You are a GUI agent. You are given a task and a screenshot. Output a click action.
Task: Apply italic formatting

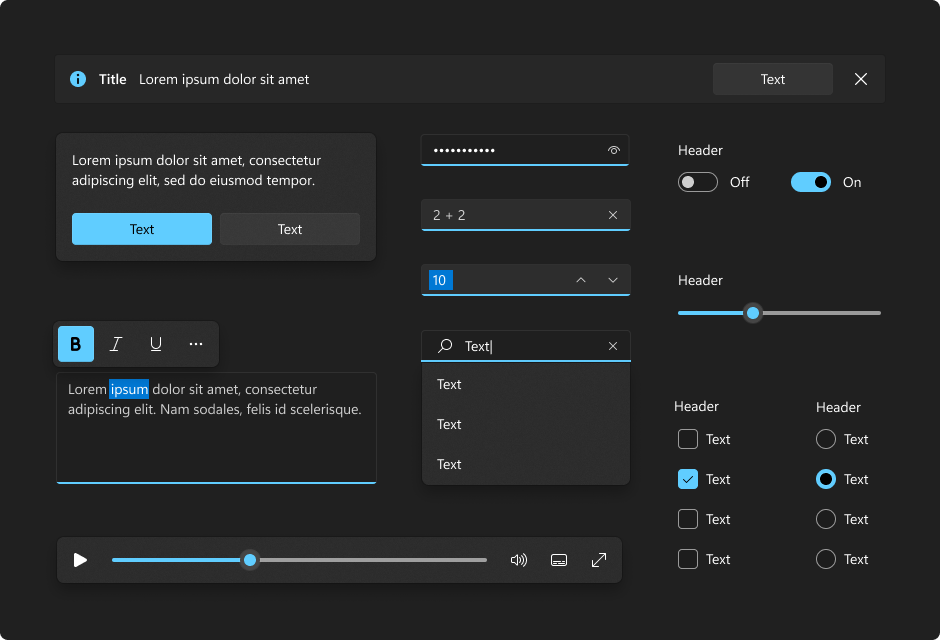115,344
